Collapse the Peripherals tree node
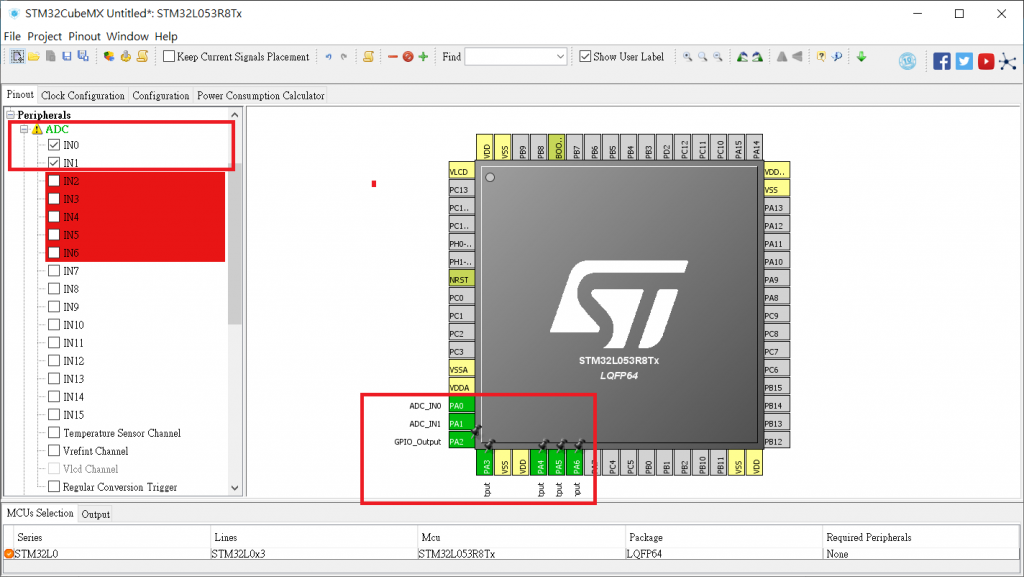 (x=10, y=115)
